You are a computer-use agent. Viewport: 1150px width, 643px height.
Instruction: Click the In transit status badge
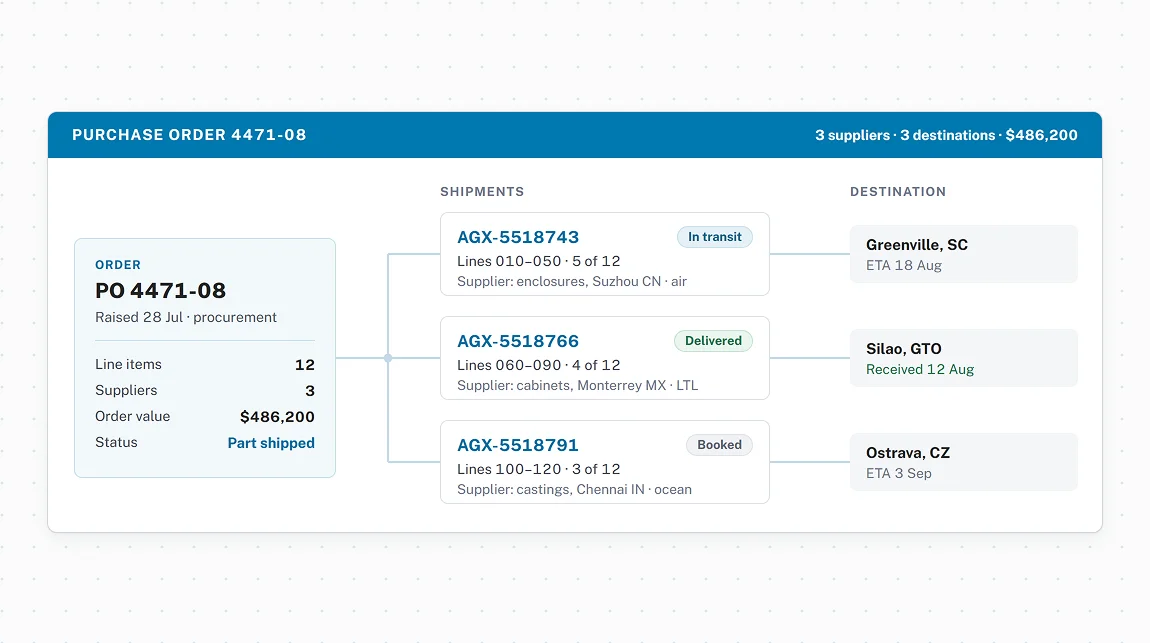click(714, 237)
